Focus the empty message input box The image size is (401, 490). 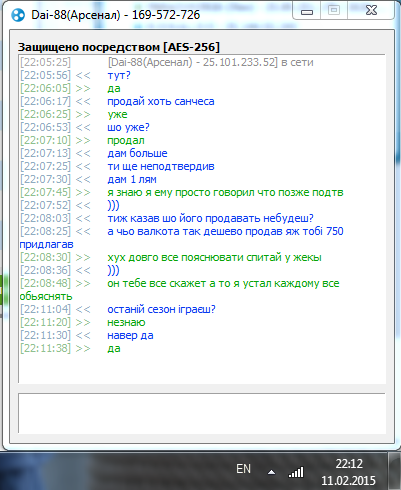point(202,413)
